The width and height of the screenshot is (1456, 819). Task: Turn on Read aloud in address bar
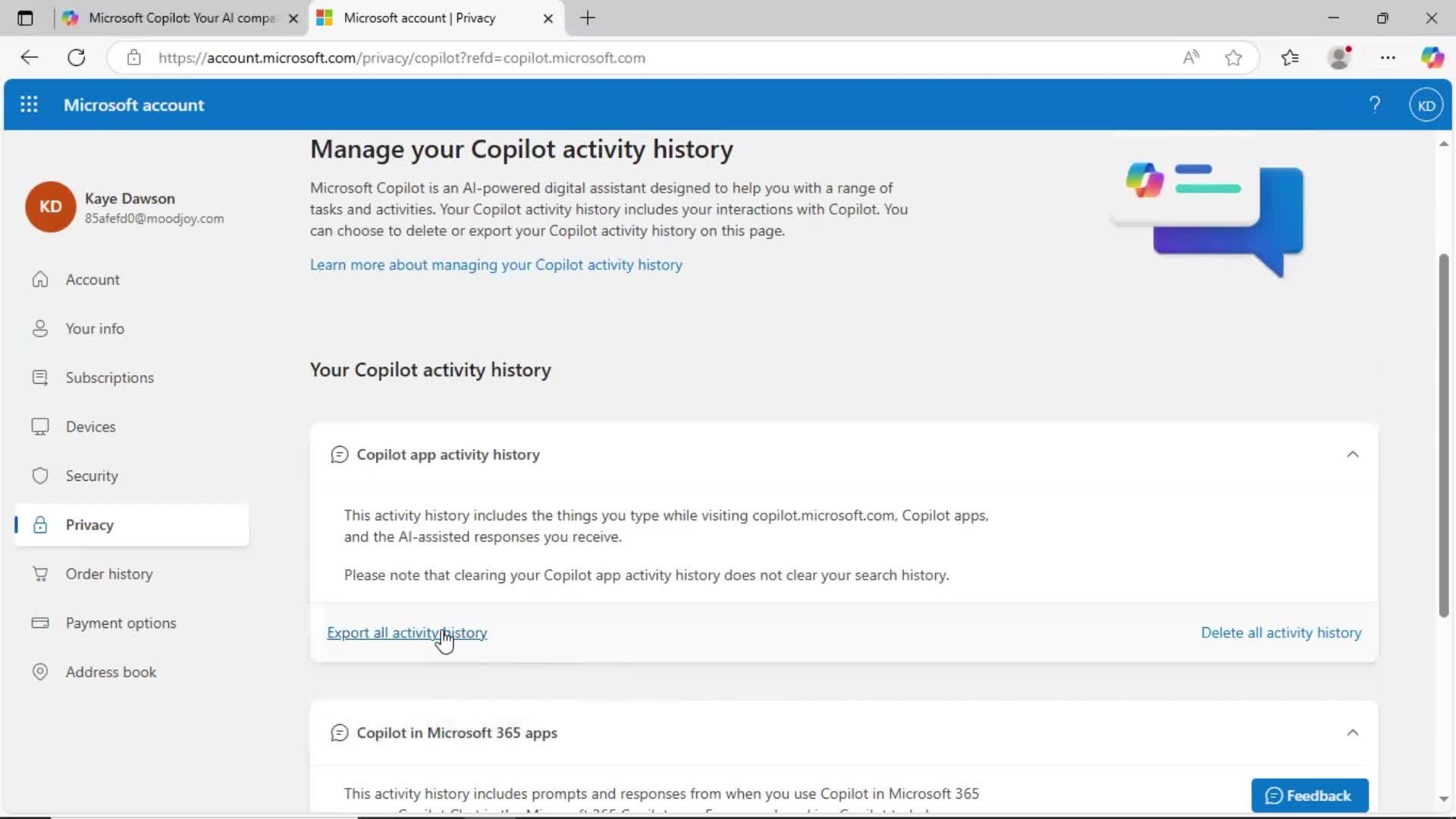(x=1191, y=58)
